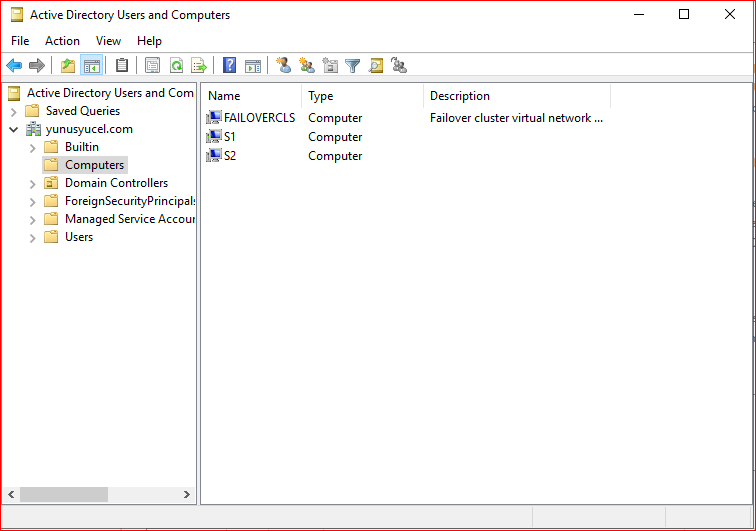Select the Builtin tree item
This screenshot has width=756, height=531.
pos(82,147)
